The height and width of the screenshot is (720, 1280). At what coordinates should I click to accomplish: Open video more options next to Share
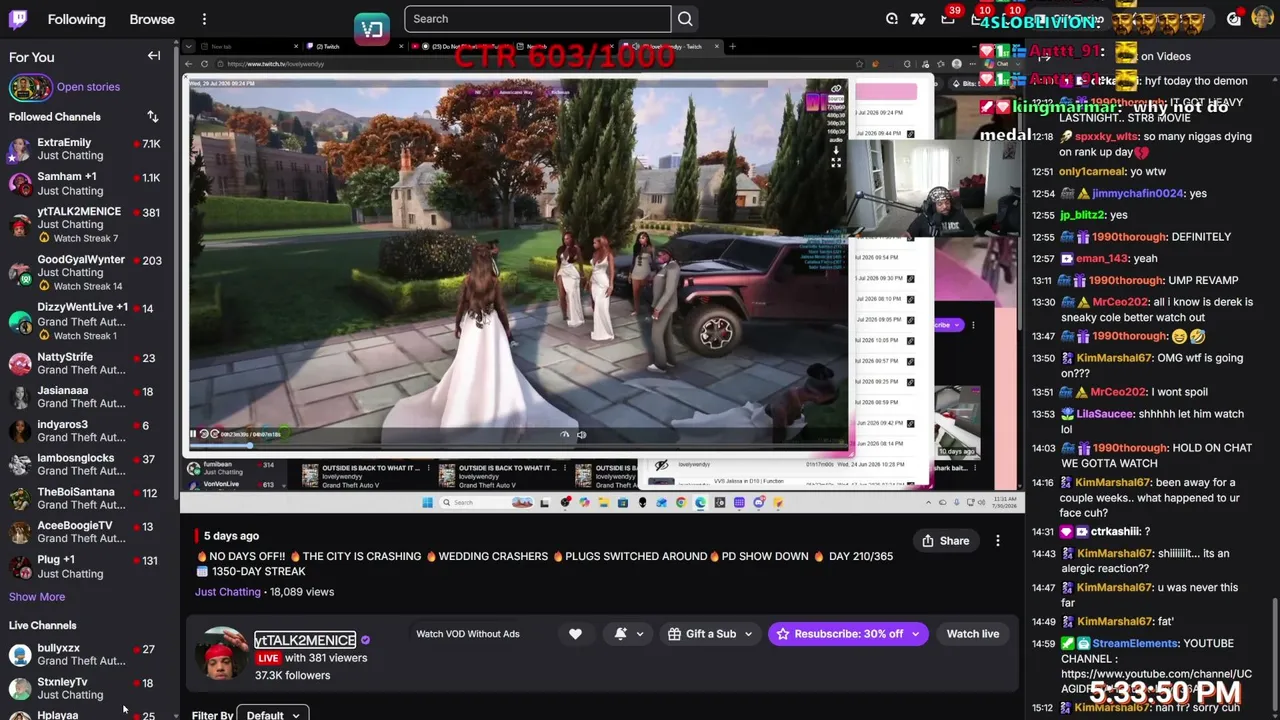click(997, 541)
